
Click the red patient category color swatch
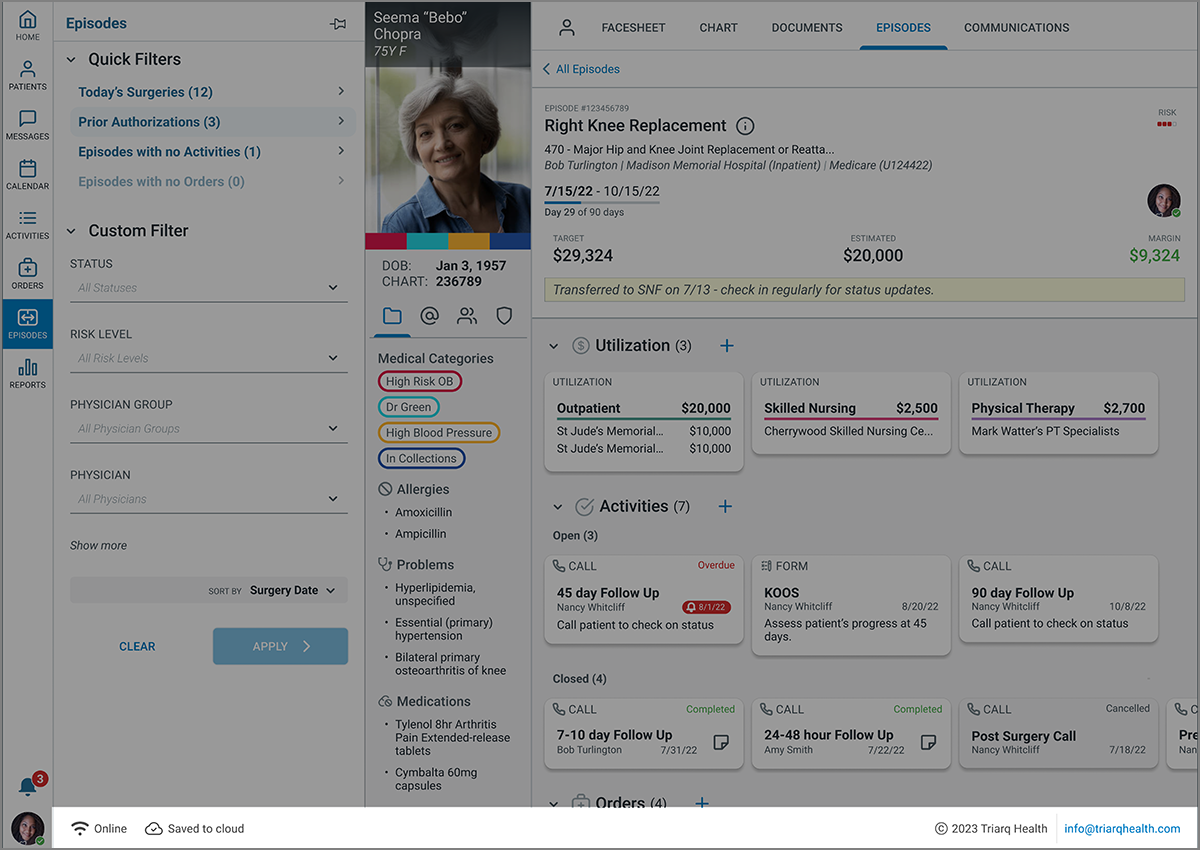386,241
